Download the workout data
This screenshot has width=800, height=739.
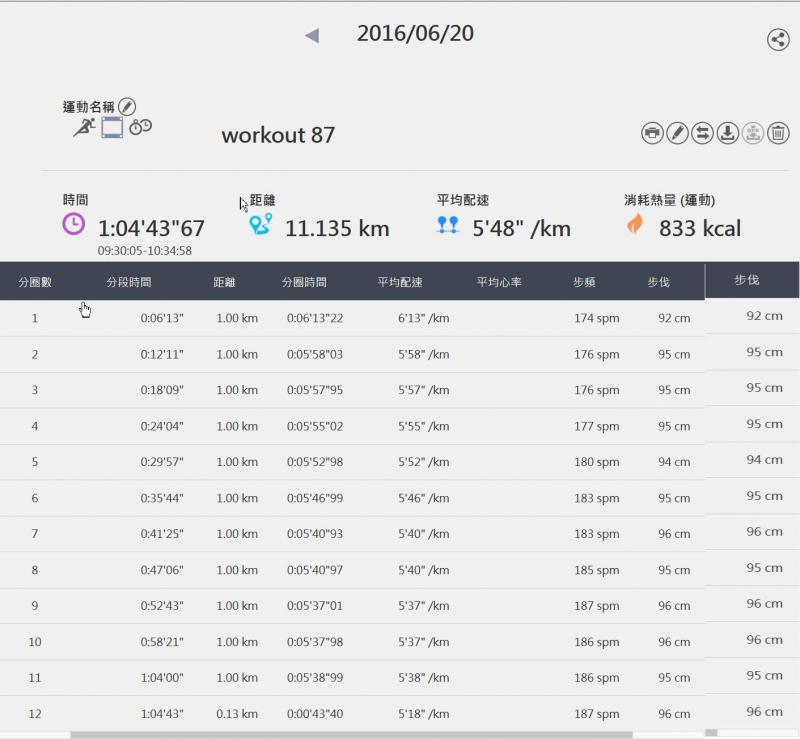pyautogui.click(x=728, y=133)
